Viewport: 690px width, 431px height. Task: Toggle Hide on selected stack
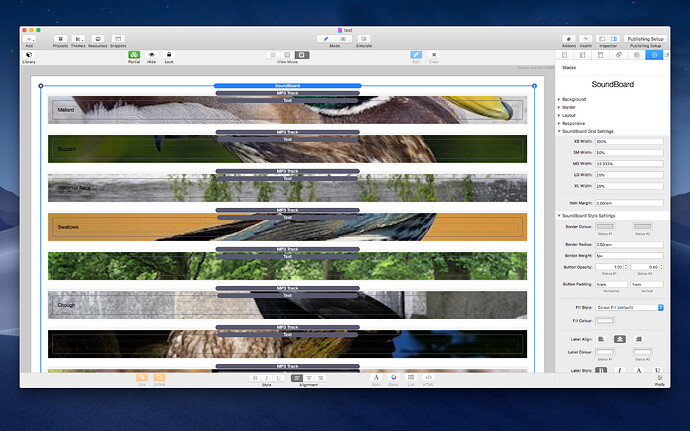(151, 55)
